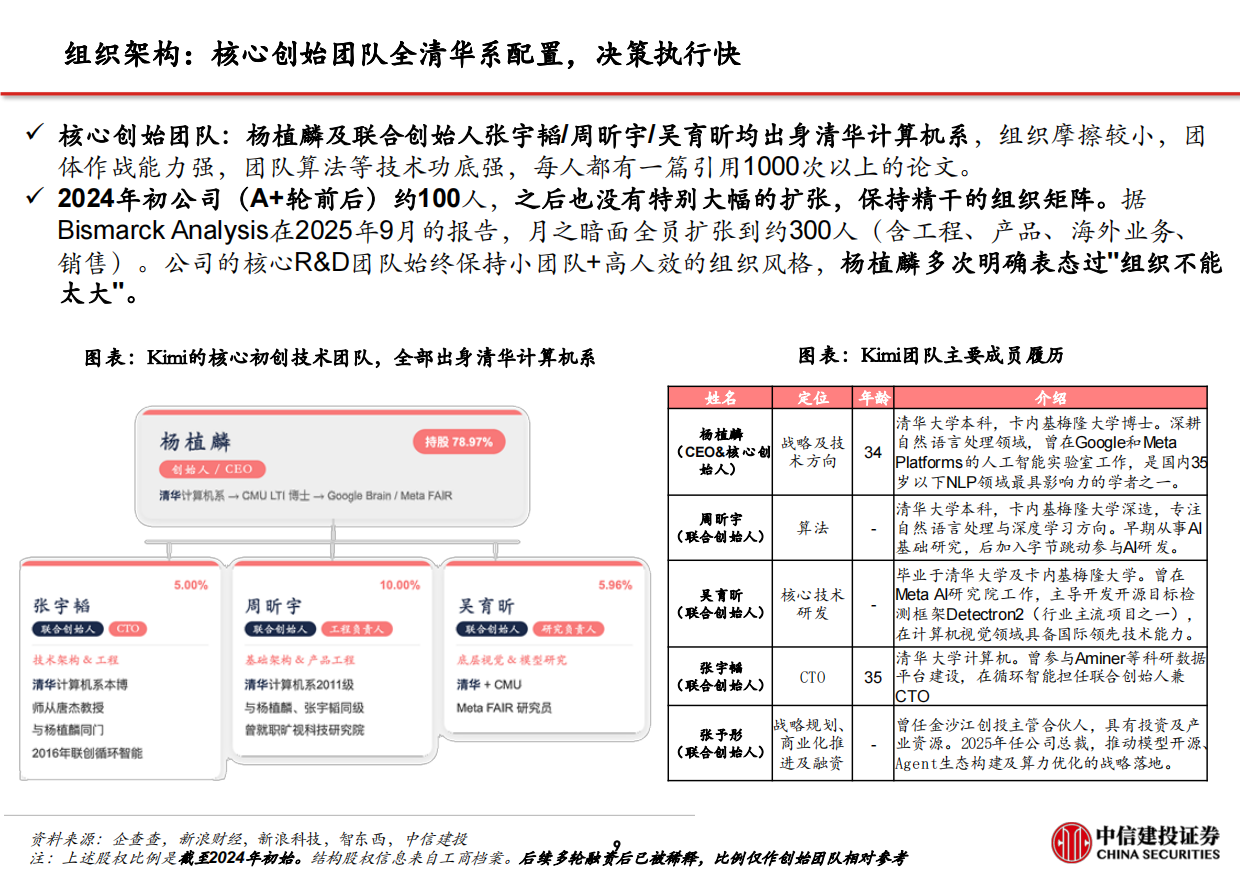Click the 5.96% share figure on 吴育昕 card

coord(615,585)
